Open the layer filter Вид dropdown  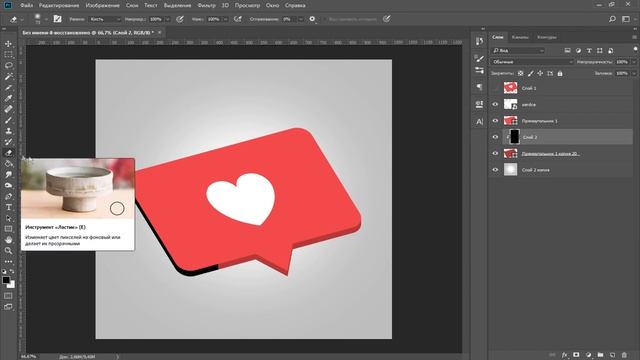coord(518,51)
